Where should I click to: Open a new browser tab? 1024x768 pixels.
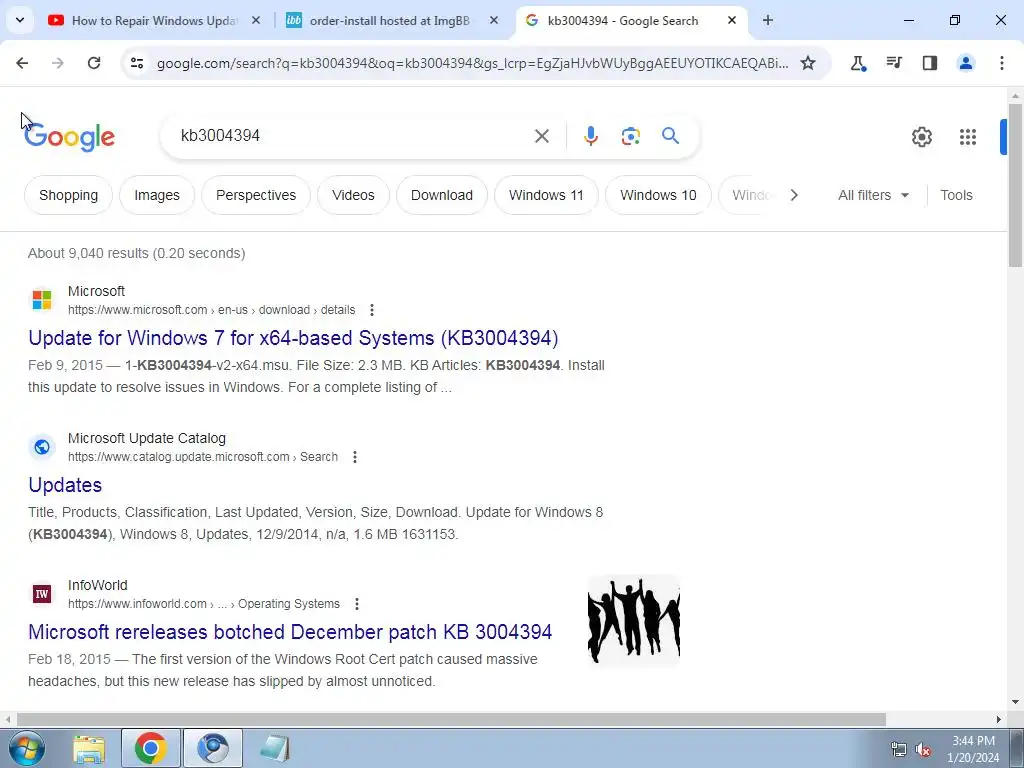(x=768, y=20)
